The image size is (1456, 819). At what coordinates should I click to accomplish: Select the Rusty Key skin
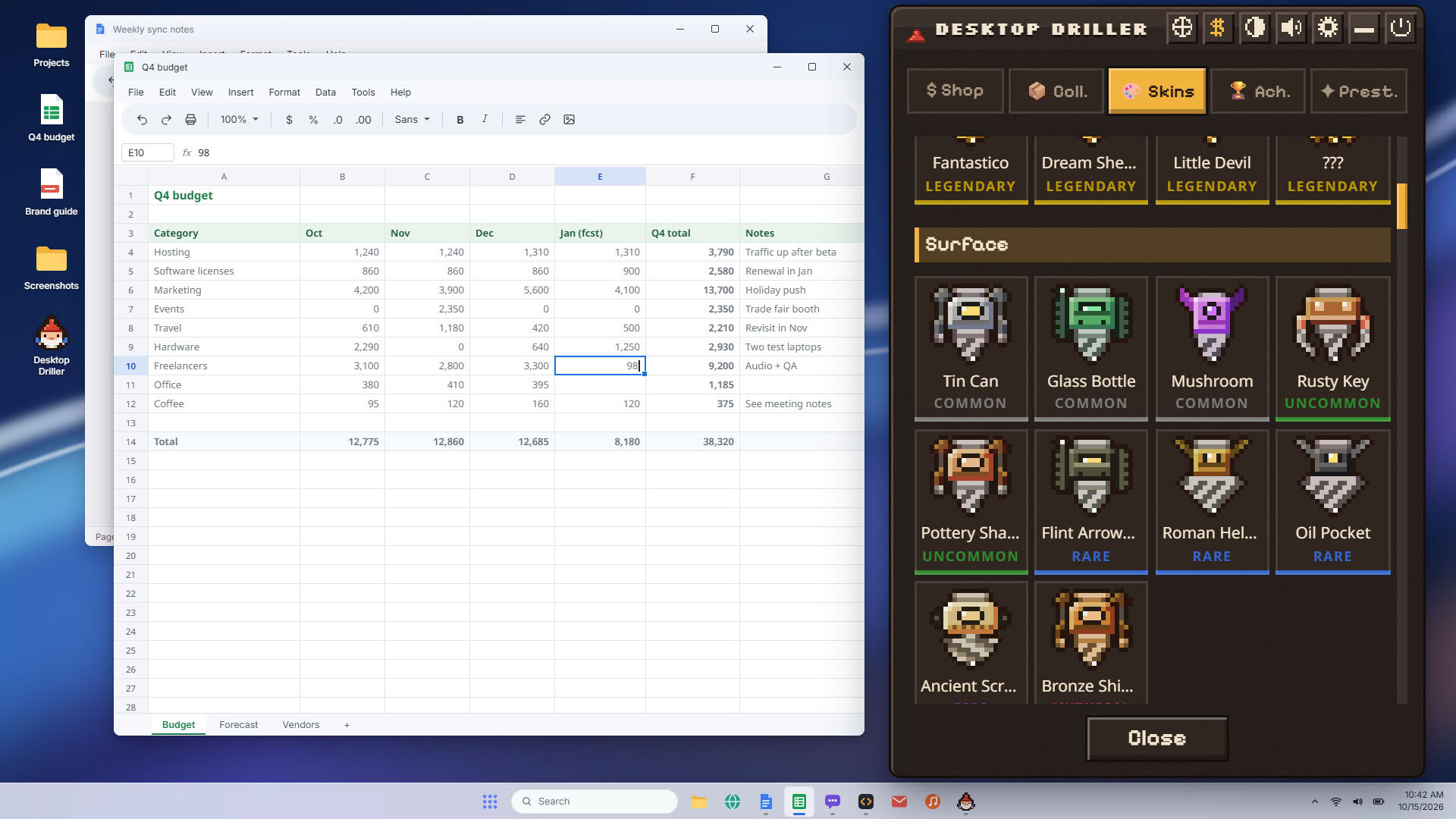click(x=1332, y=349)
